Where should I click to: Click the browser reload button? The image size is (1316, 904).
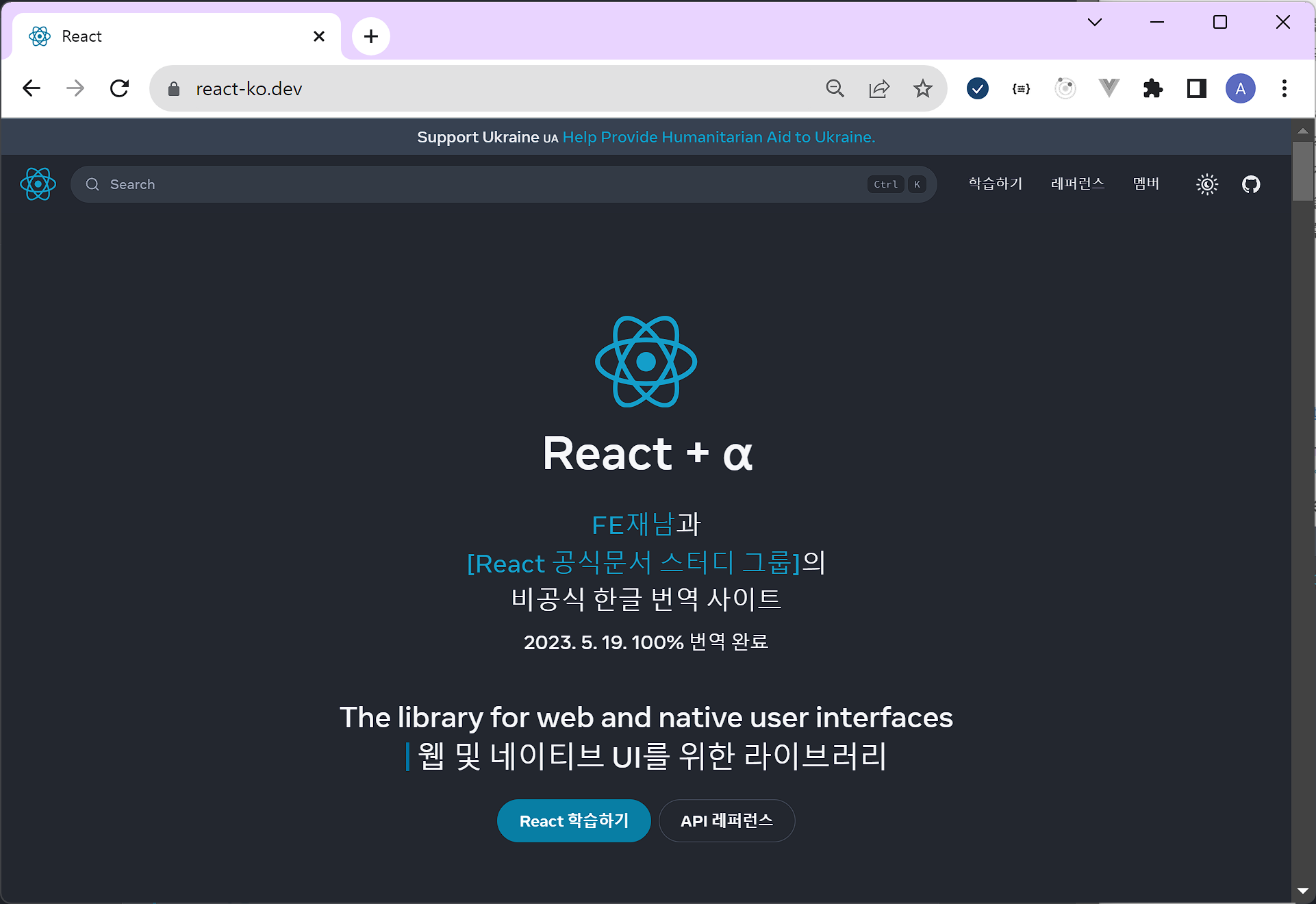120,88
